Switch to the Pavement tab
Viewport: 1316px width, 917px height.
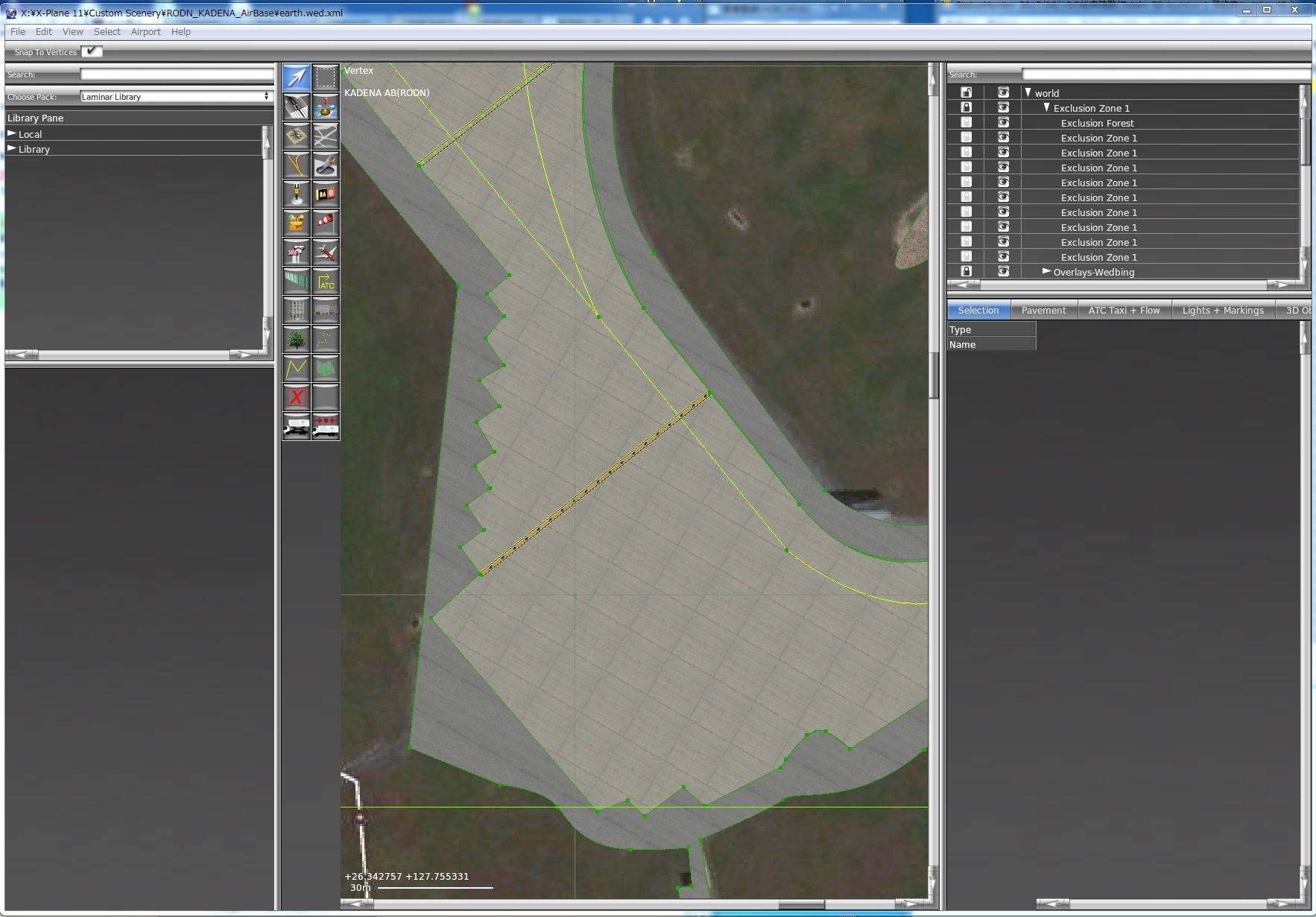(1043, 311)
